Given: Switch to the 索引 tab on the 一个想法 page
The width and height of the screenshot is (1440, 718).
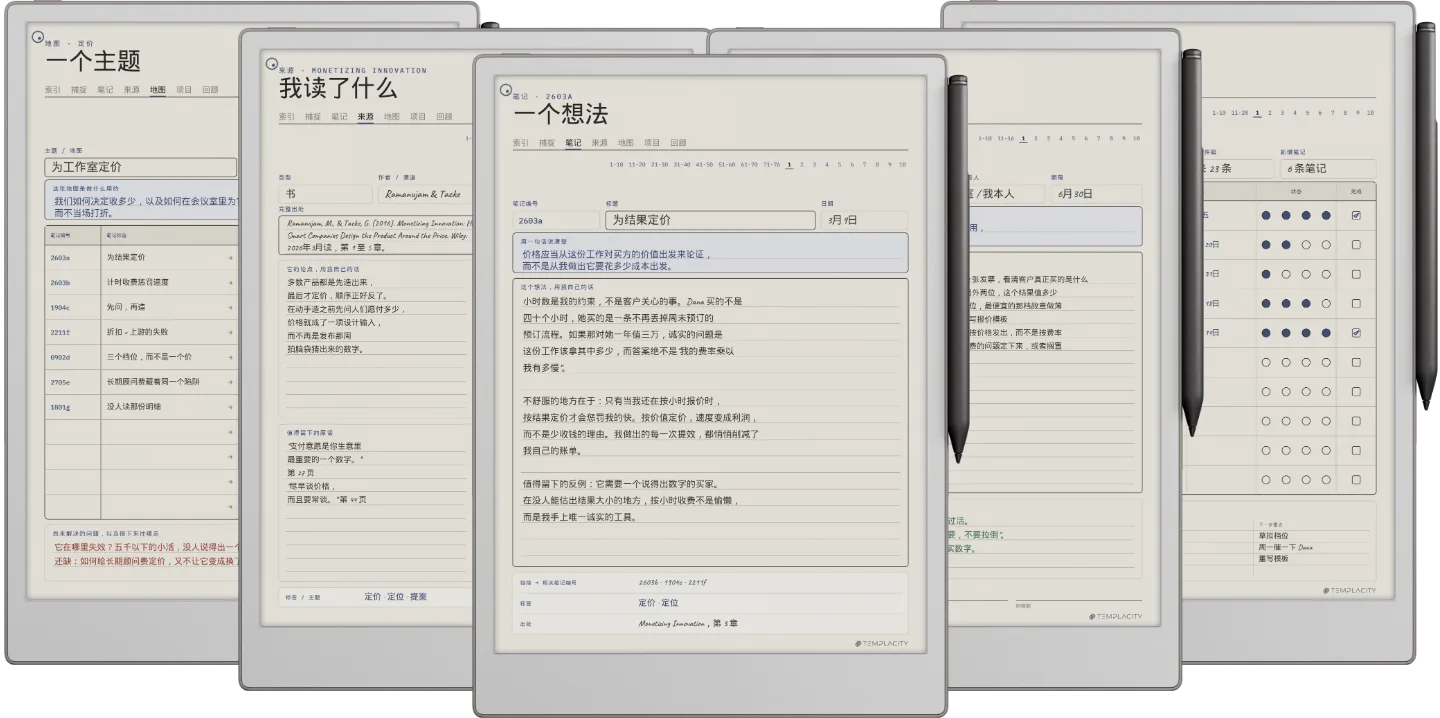Looking at the screenshot, I should coord(521,143).
